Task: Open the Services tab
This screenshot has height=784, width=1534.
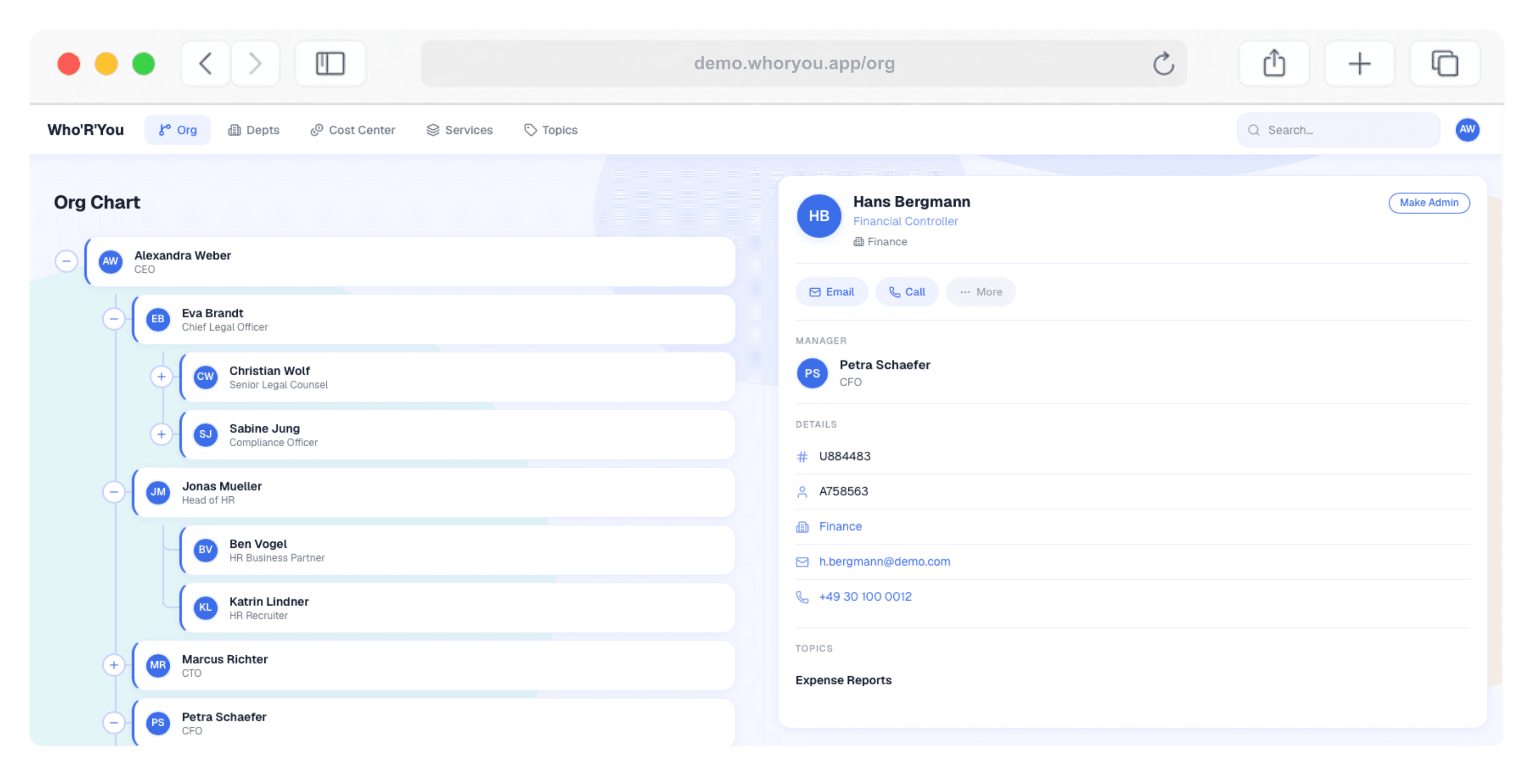Action: [x=460, y=130]
